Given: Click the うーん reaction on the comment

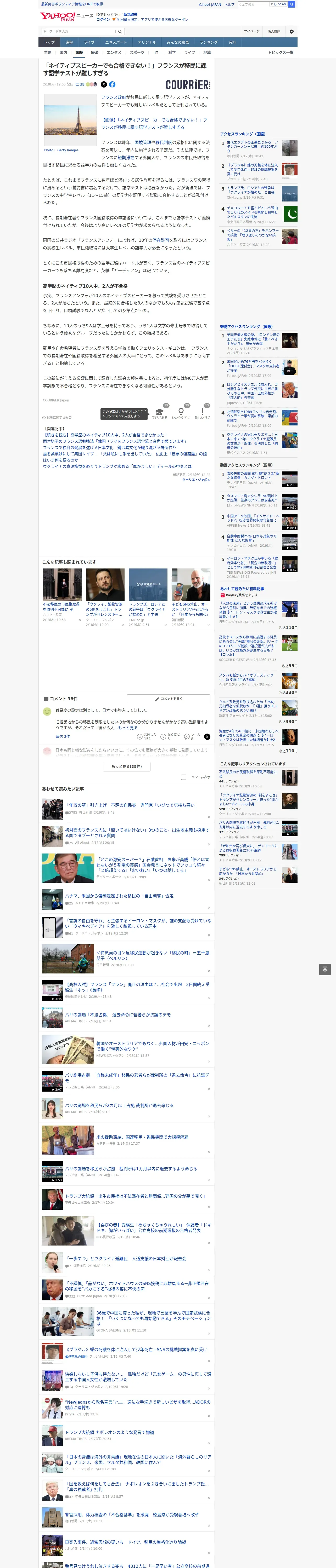Looking at the screenshot, I should (192, 736).
